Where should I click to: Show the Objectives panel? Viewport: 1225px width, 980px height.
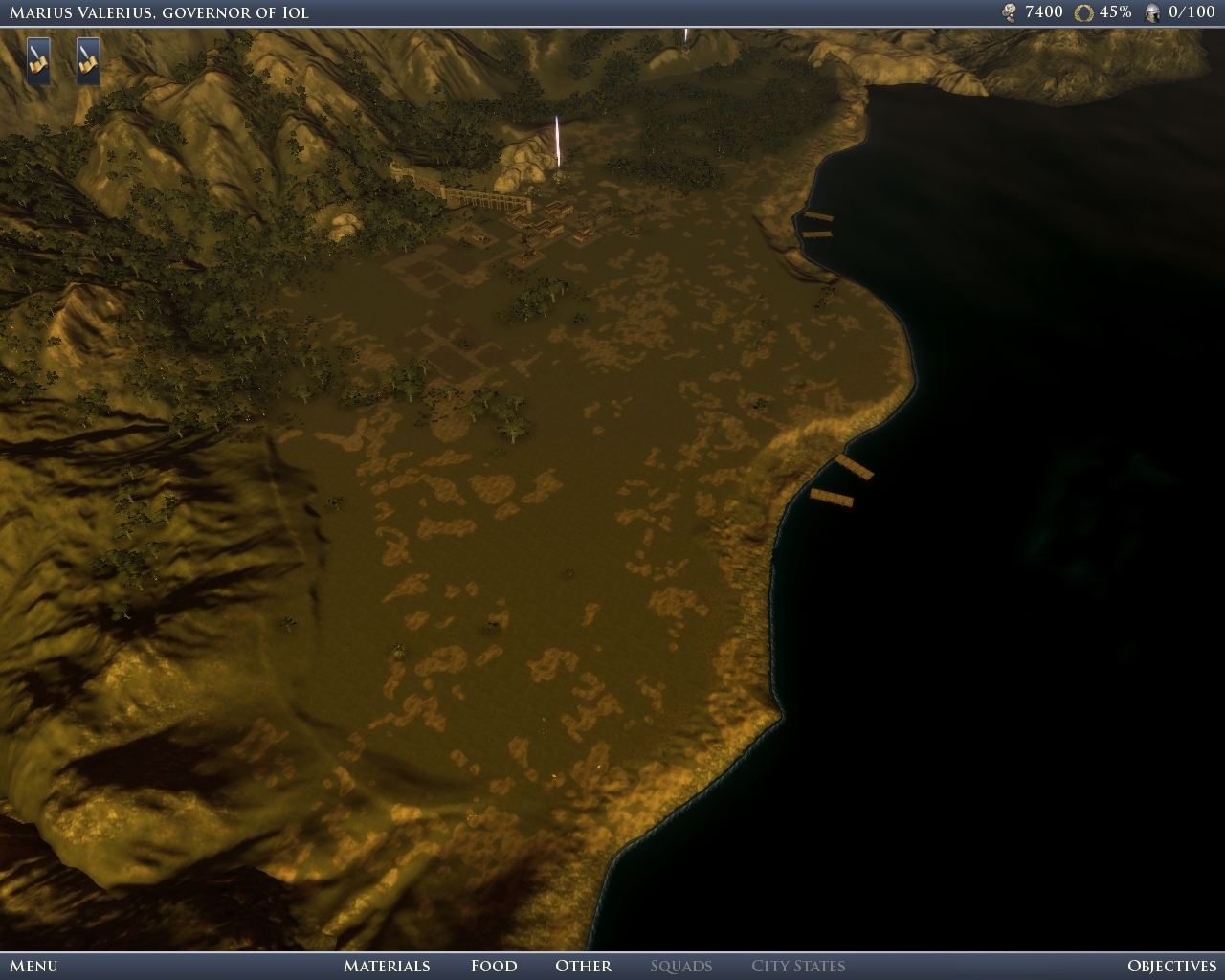1171,966
